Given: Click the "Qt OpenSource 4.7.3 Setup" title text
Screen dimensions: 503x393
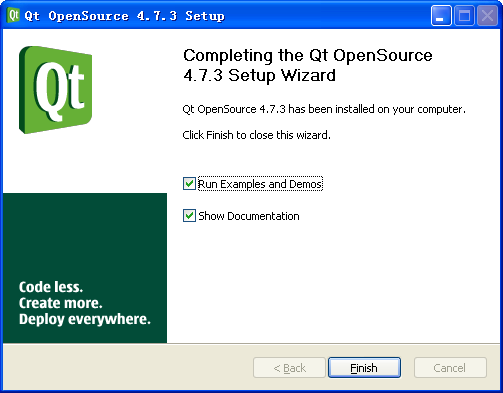Looking at the screenshot, I should (125, 16).
